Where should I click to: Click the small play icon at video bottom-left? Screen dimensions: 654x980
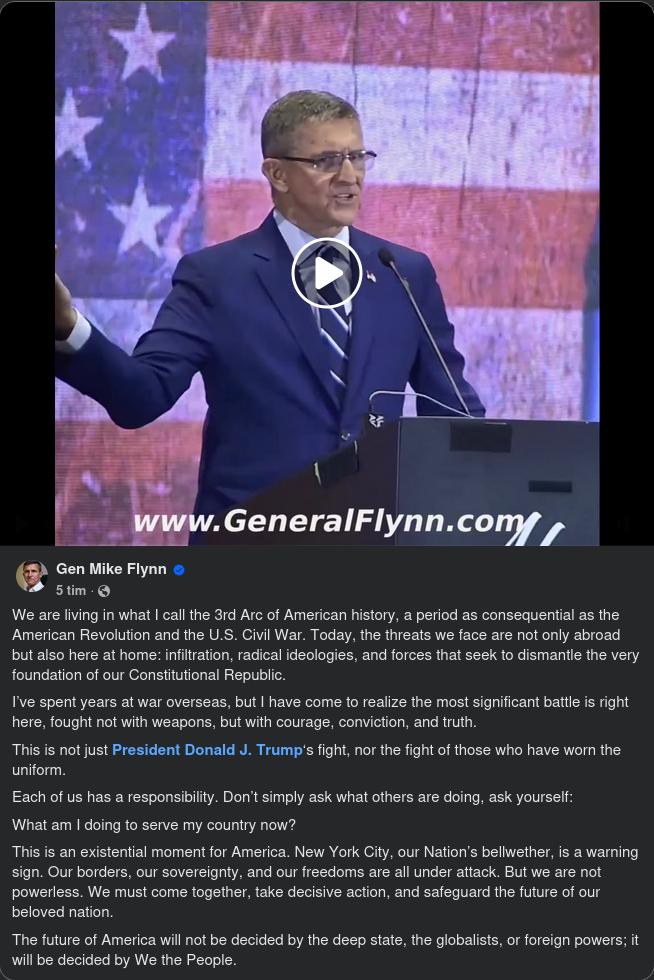pos(21,524)
